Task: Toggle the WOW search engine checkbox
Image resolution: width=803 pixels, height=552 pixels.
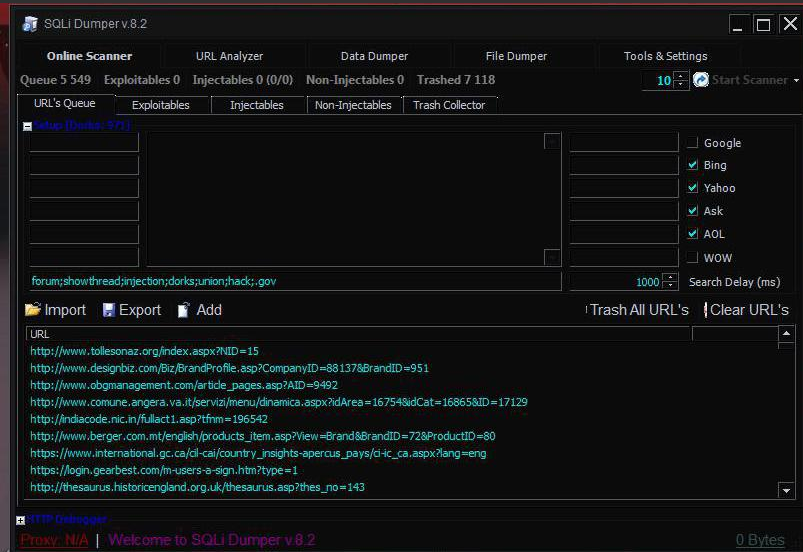Action: pyautogui.click(x=693, y=258)
